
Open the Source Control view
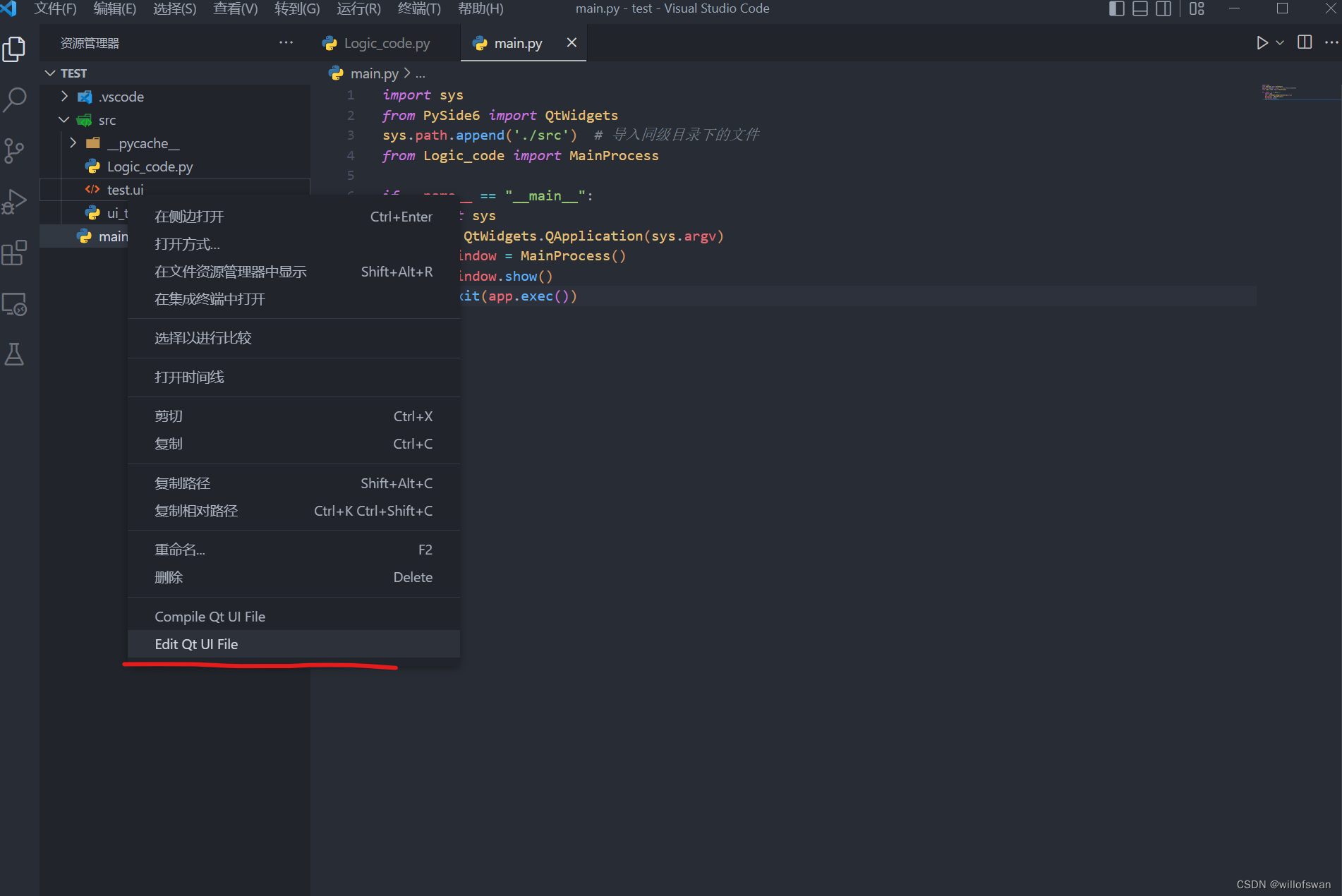tap(14, 150)
